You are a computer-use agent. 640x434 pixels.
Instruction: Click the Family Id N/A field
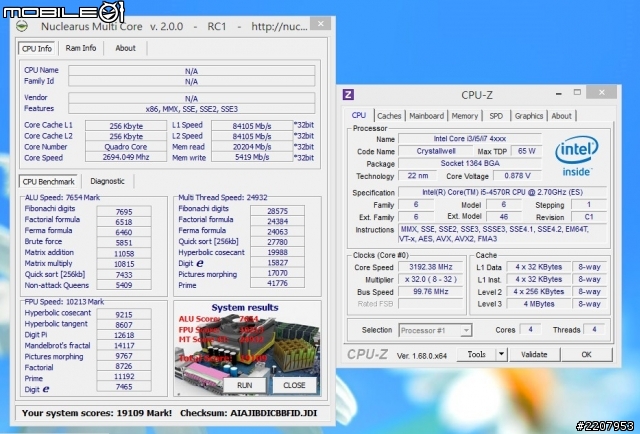[x=191, y=81]
